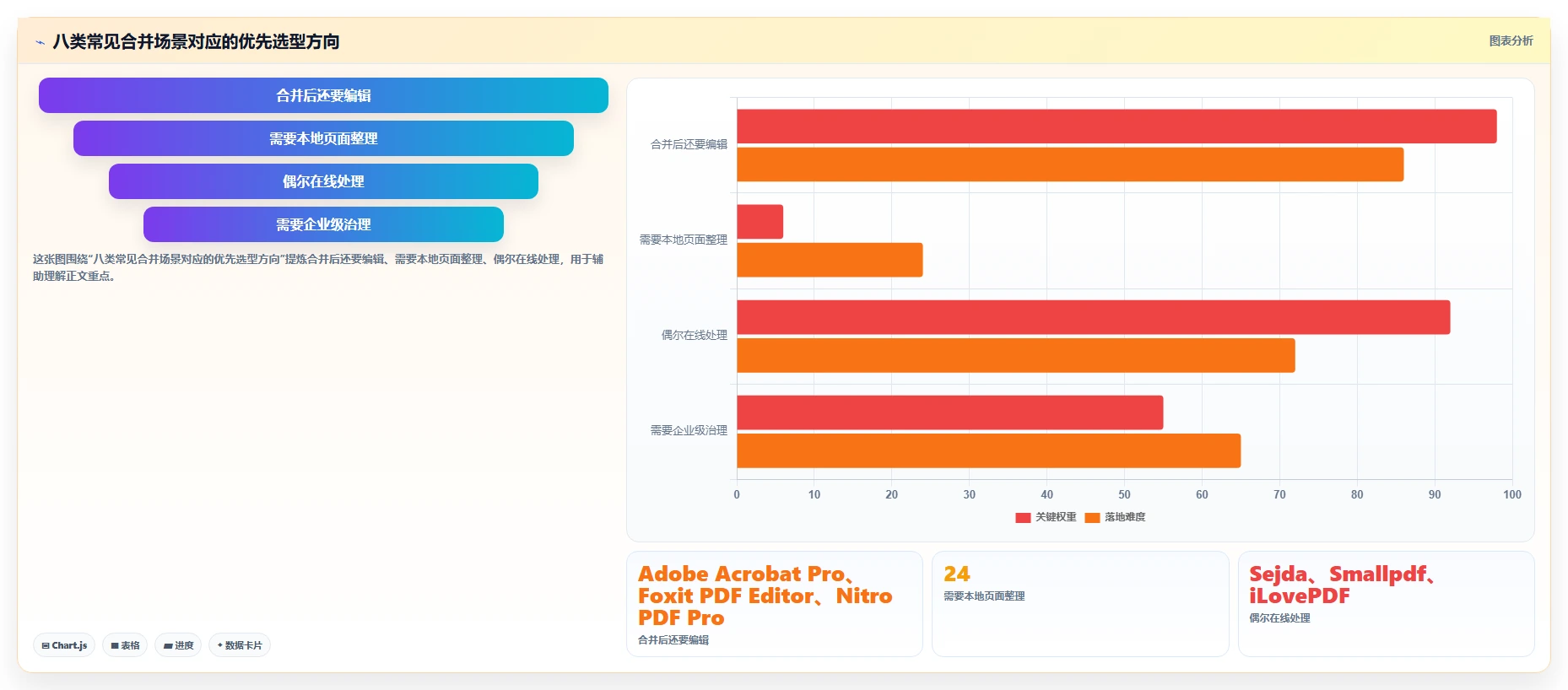Click the Chart.js tag chip
Image resolution: width=1568 pixels, height=690 pixels.
coord(64,645)
